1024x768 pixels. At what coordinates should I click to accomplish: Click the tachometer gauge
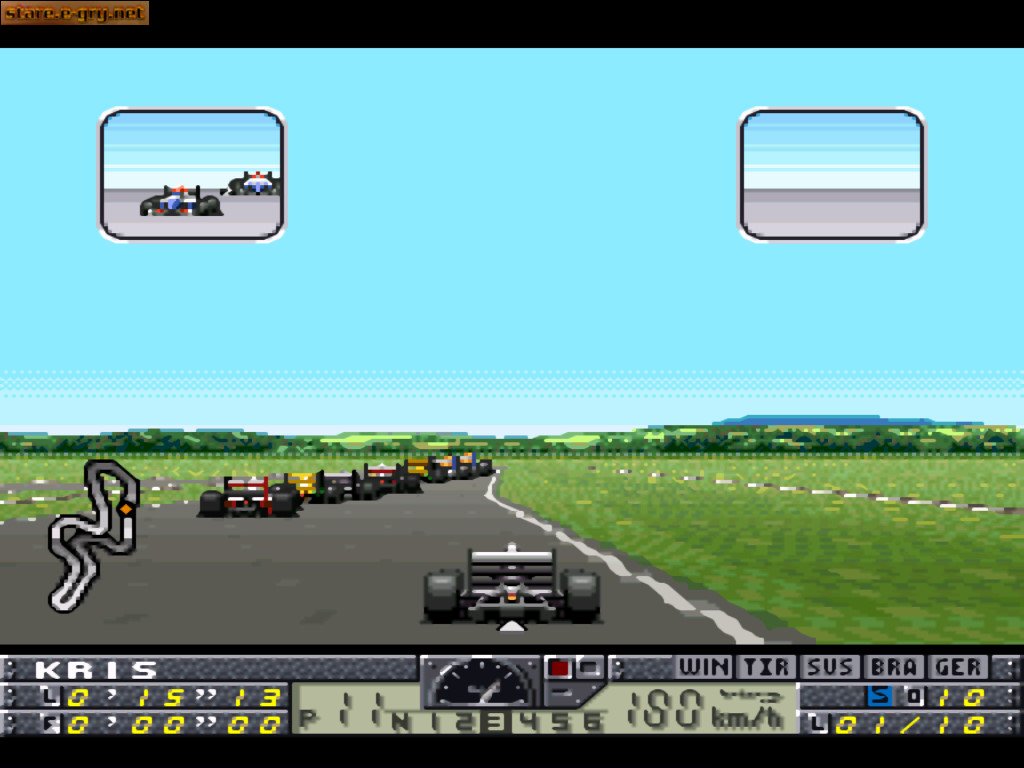[481, 682]
